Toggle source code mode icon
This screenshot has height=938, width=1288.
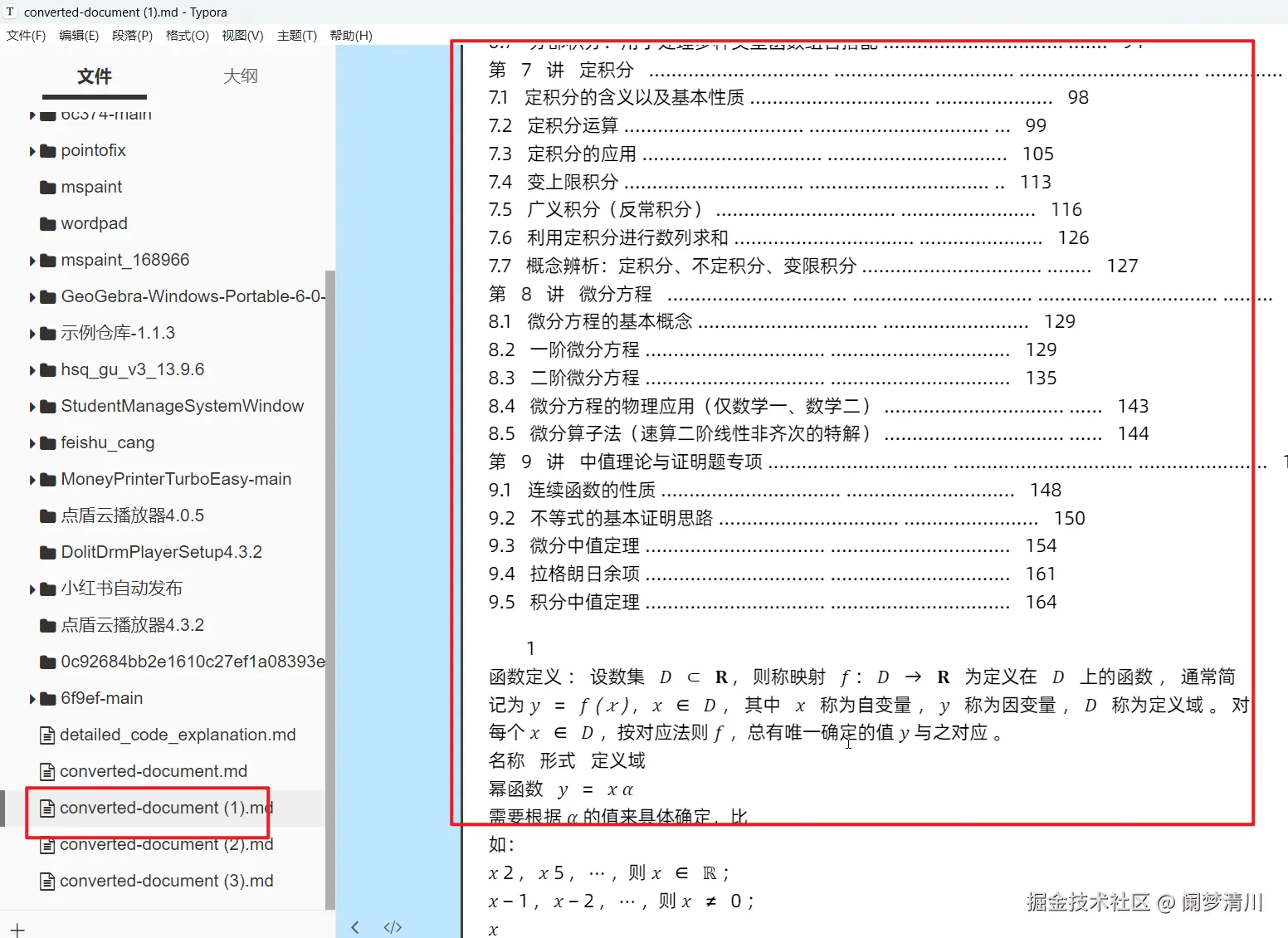click(x=393, y=927)
